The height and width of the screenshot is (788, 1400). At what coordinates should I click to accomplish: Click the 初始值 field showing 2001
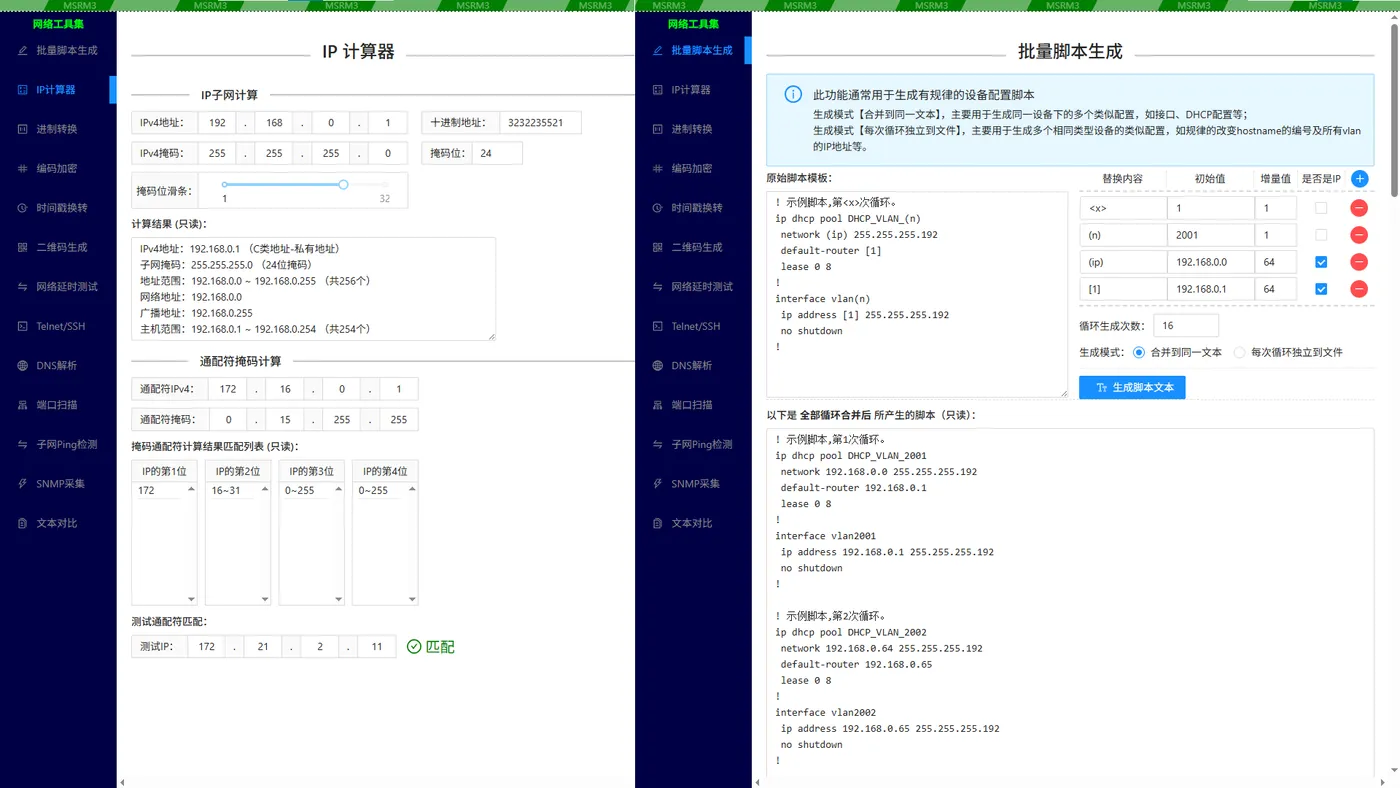1210,235
